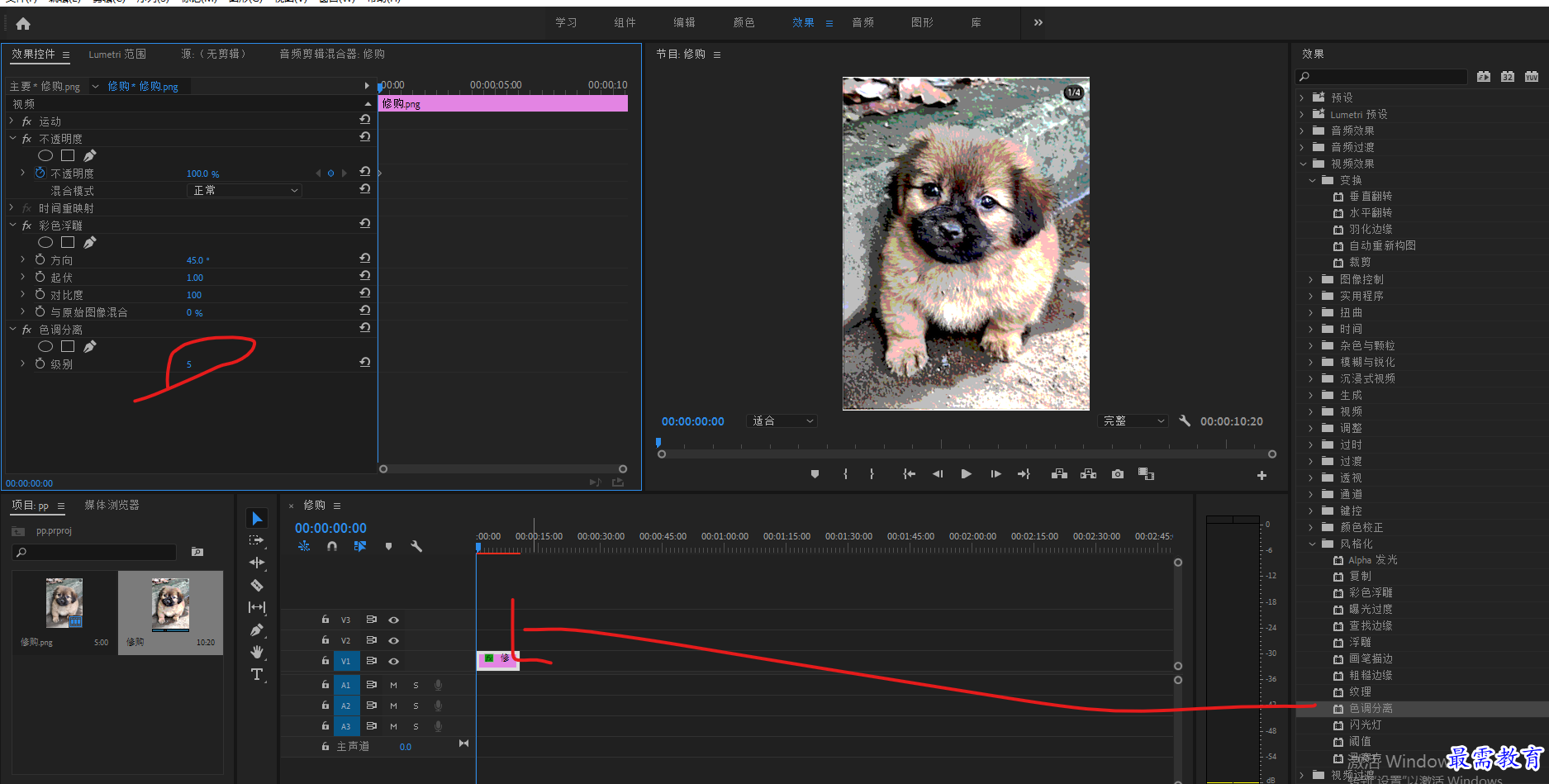The height and width of the screenshot is (784, 1549).
Task: Step forward one frame in Program monitor
Action: 995,474
